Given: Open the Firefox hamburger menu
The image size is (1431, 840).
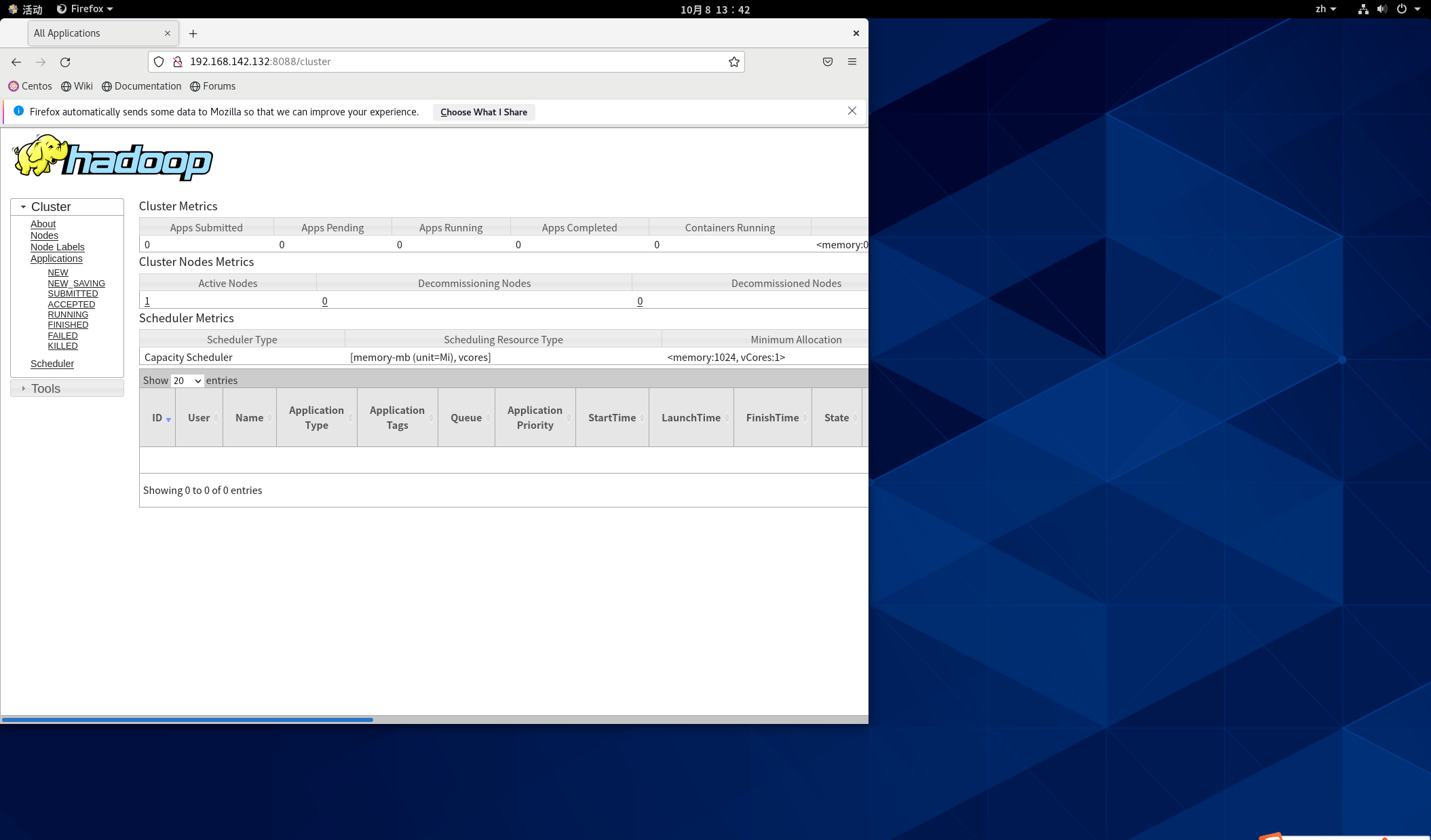Looking at the screenshot, I should click(x=852, y=62).
